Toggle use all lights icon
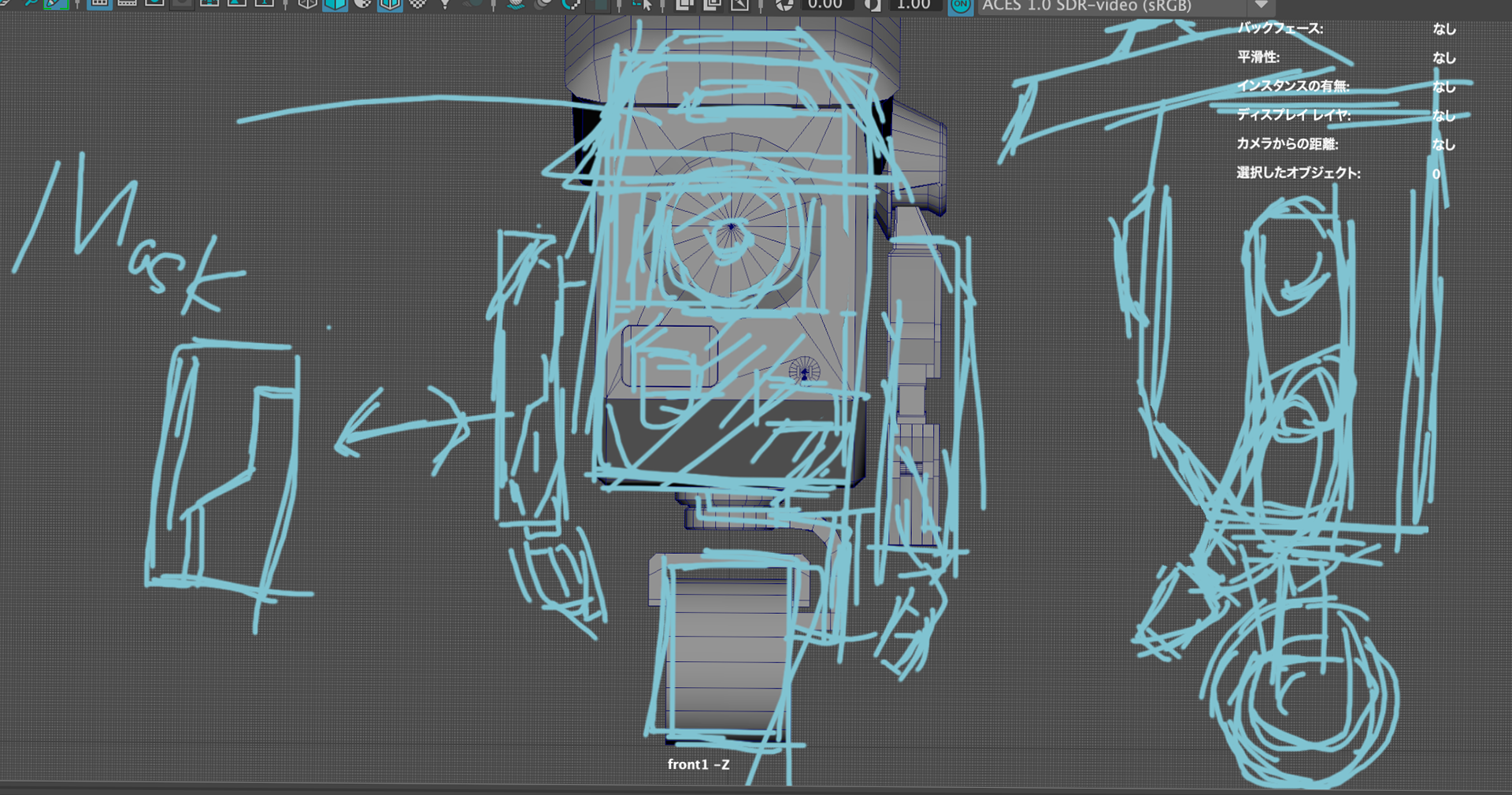Screen dimensions: 1512x795 [x=445, y=4]
